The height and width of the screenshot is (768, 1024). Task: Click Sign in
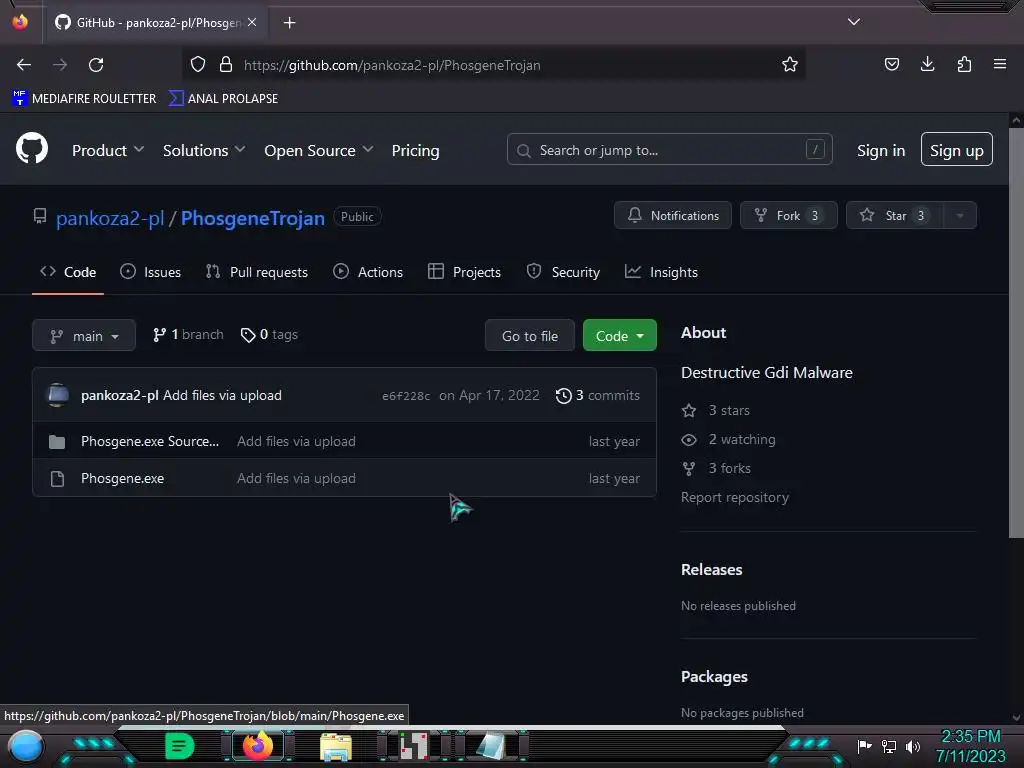[881, 150]
